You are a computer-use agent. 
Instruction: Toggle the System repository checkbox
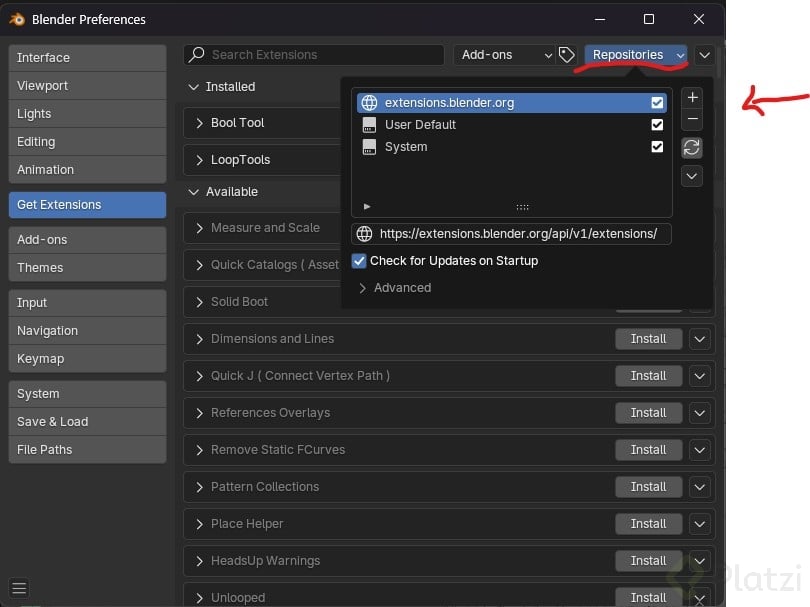tap(657, 147)
